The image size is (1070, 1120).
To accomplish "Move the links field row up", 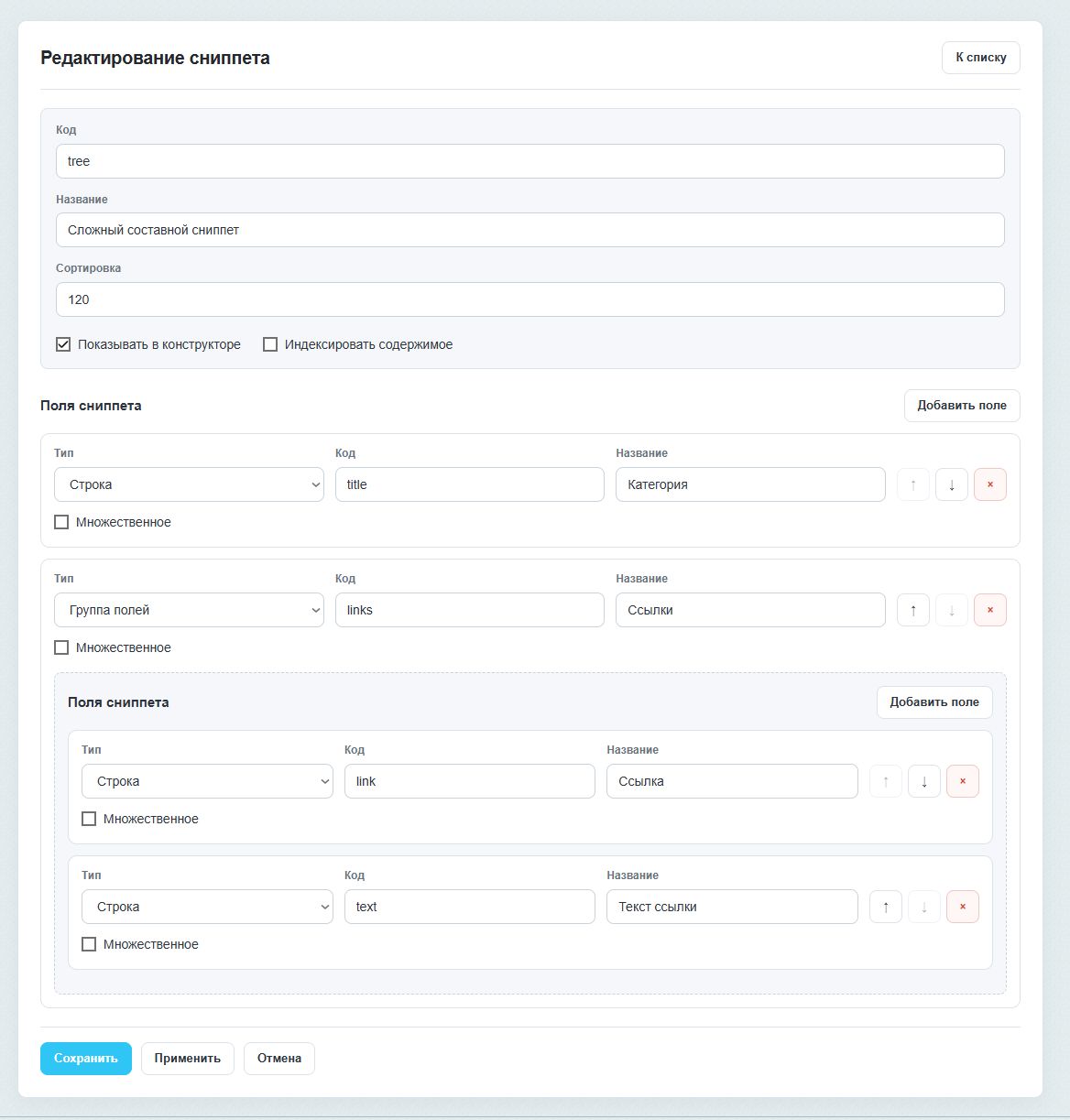I will pos(913,610).
